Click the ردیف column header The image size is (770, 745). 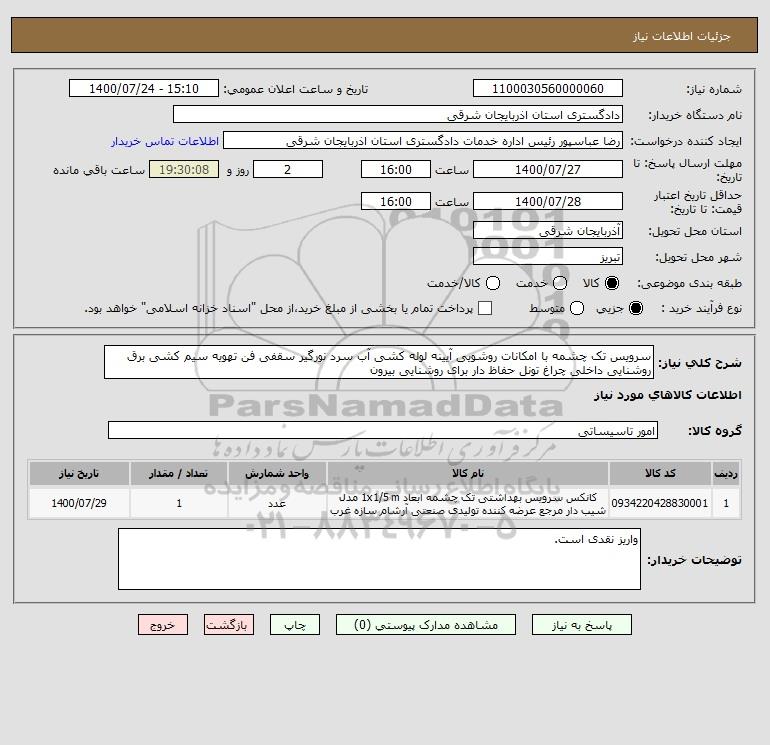click(x=726, y=473)
